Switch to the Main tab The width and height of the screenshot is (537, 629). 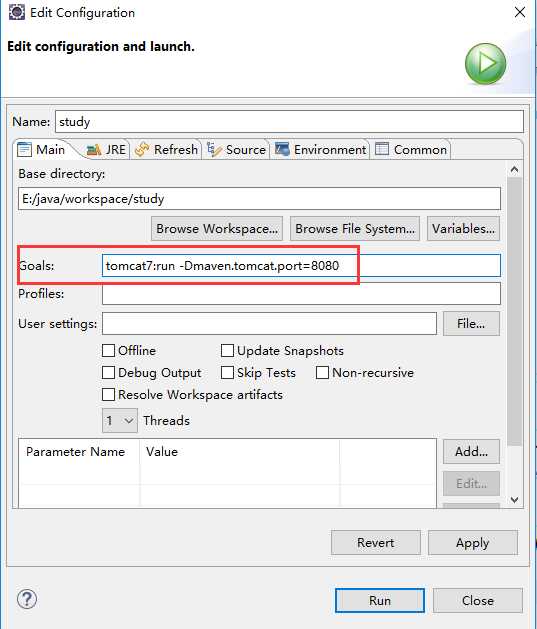pyautogui.click(x=42, y=150)
